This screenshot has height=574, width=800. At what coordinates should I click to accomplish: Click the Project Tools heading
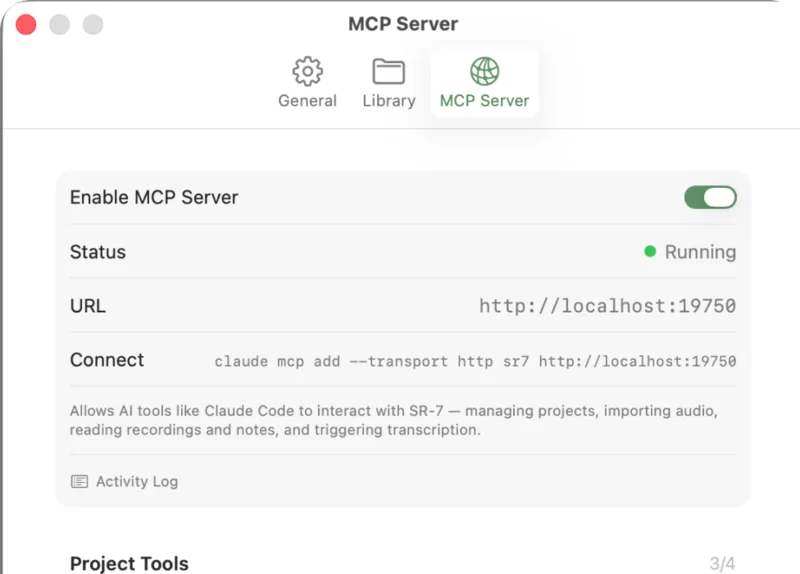coord(129,563)
